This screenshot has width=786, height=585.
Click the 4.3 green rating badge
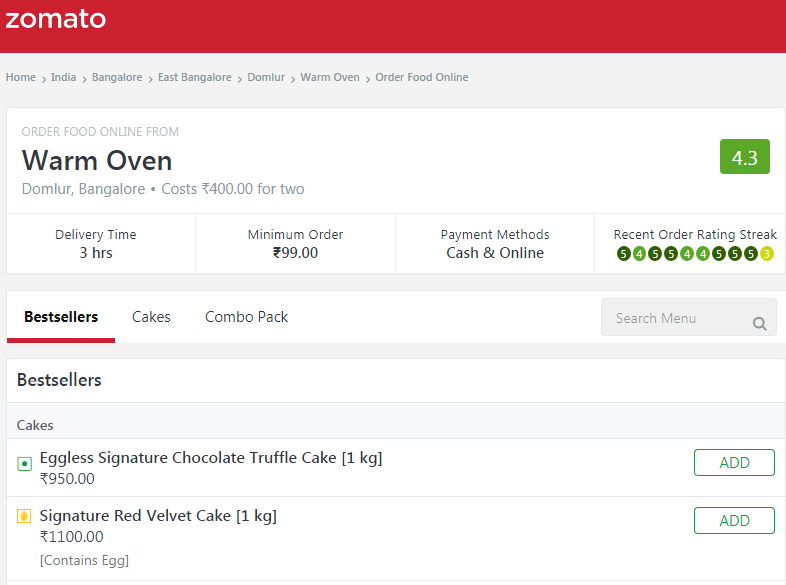point(744,156)
